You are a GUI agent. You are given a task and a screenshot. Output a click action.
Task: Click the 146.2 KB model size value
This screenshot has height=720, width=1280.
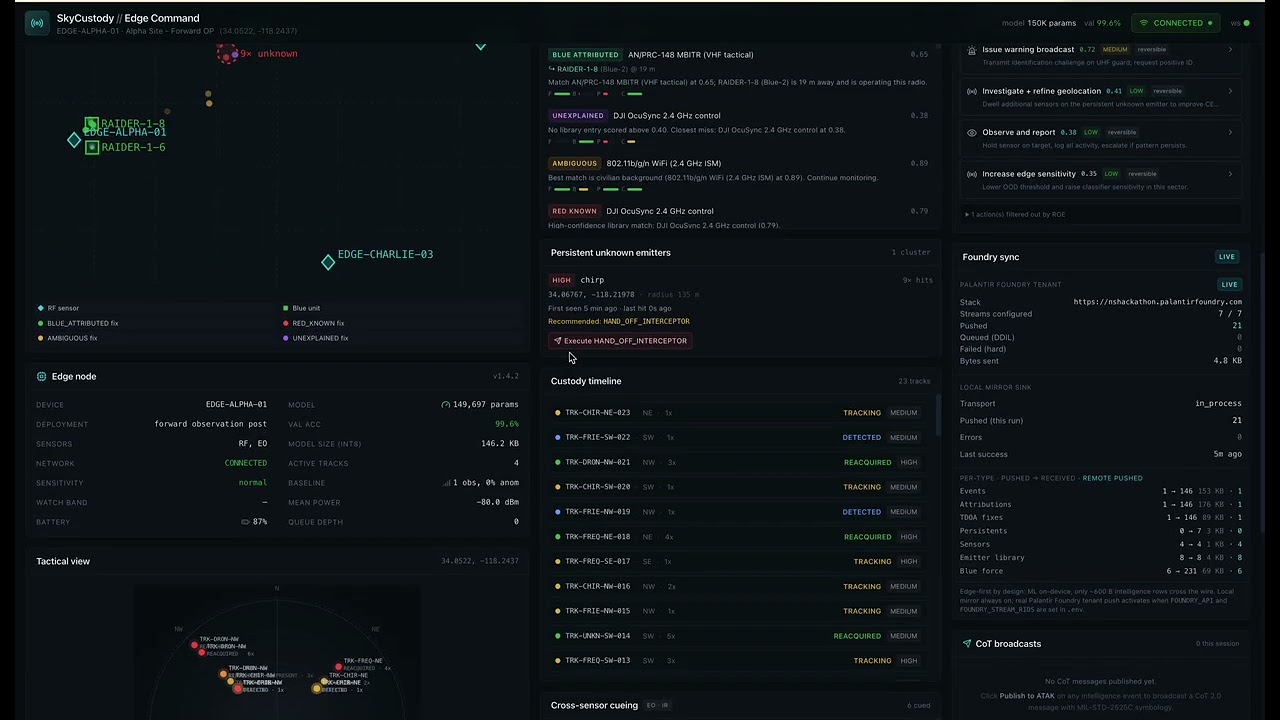pos(499,444)
